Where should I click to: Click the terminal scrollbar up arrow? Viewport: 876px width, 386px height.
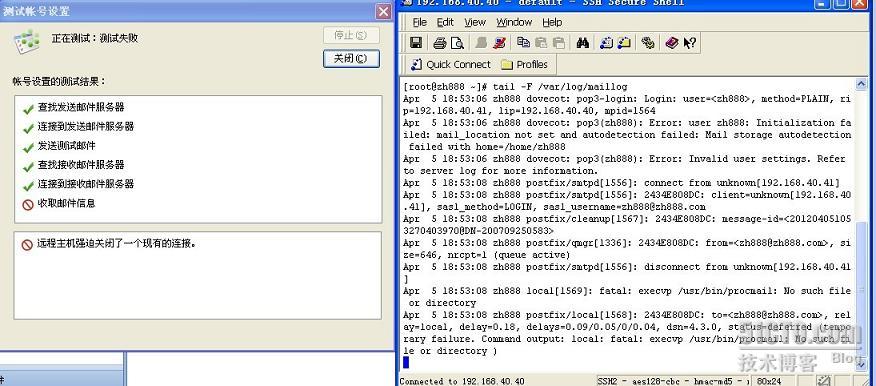[x=860, y=84]
